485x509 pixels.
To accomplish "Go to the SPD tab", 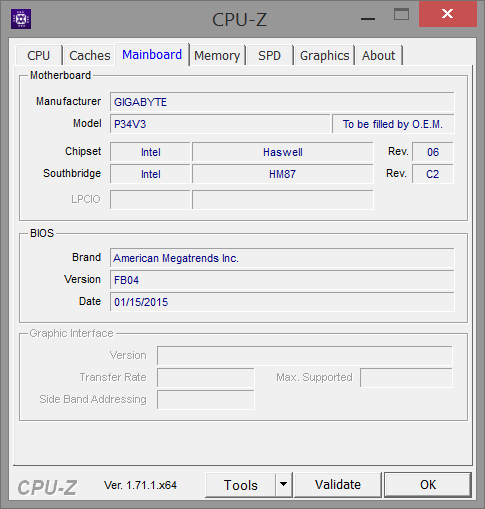I will pyautogui.click(x=269, y=55).
